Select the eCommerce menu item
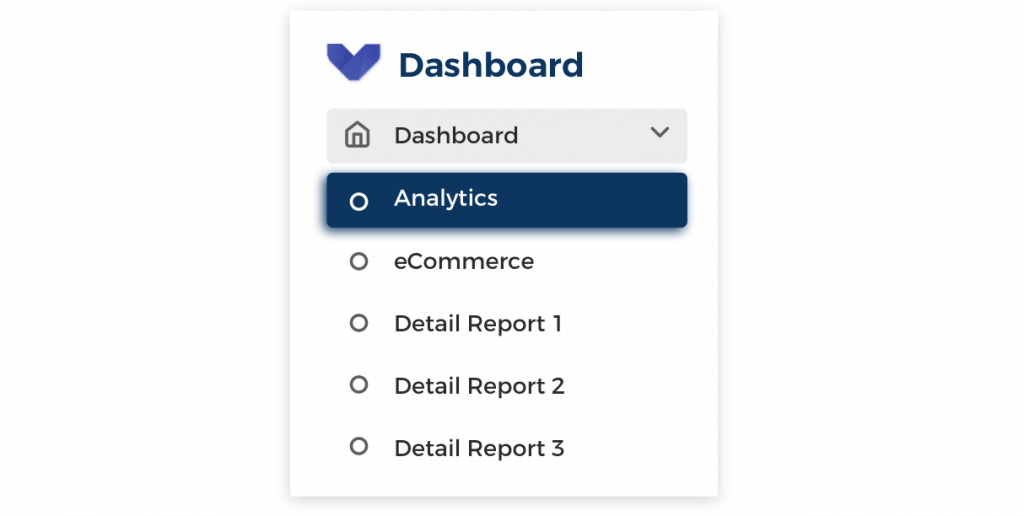The image size is (1024, 516). click(x=507, y=261)
